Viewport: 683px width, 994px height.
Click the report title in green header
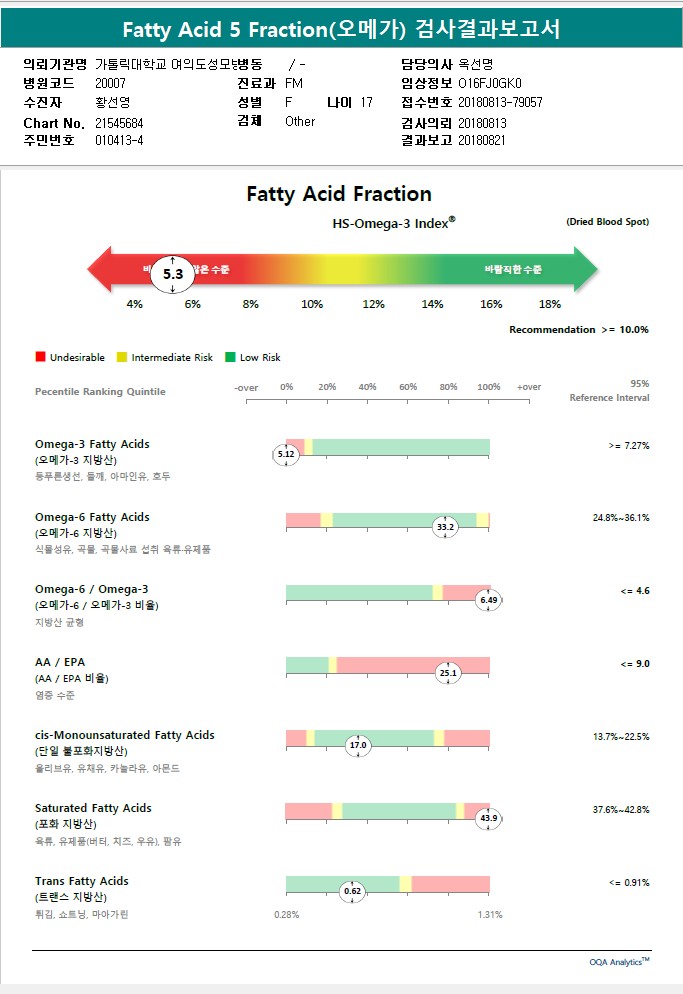[341, 30]
